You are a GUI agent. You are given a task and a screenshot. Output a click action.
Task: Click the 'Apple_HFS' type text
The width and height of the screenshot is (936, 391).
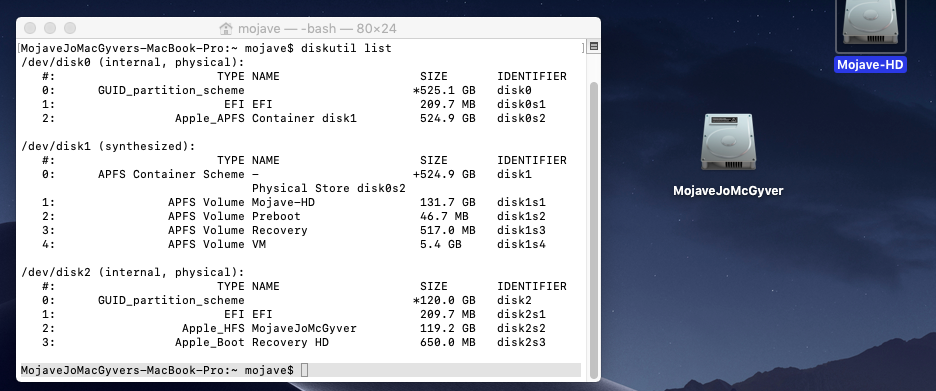click(213, 328)
